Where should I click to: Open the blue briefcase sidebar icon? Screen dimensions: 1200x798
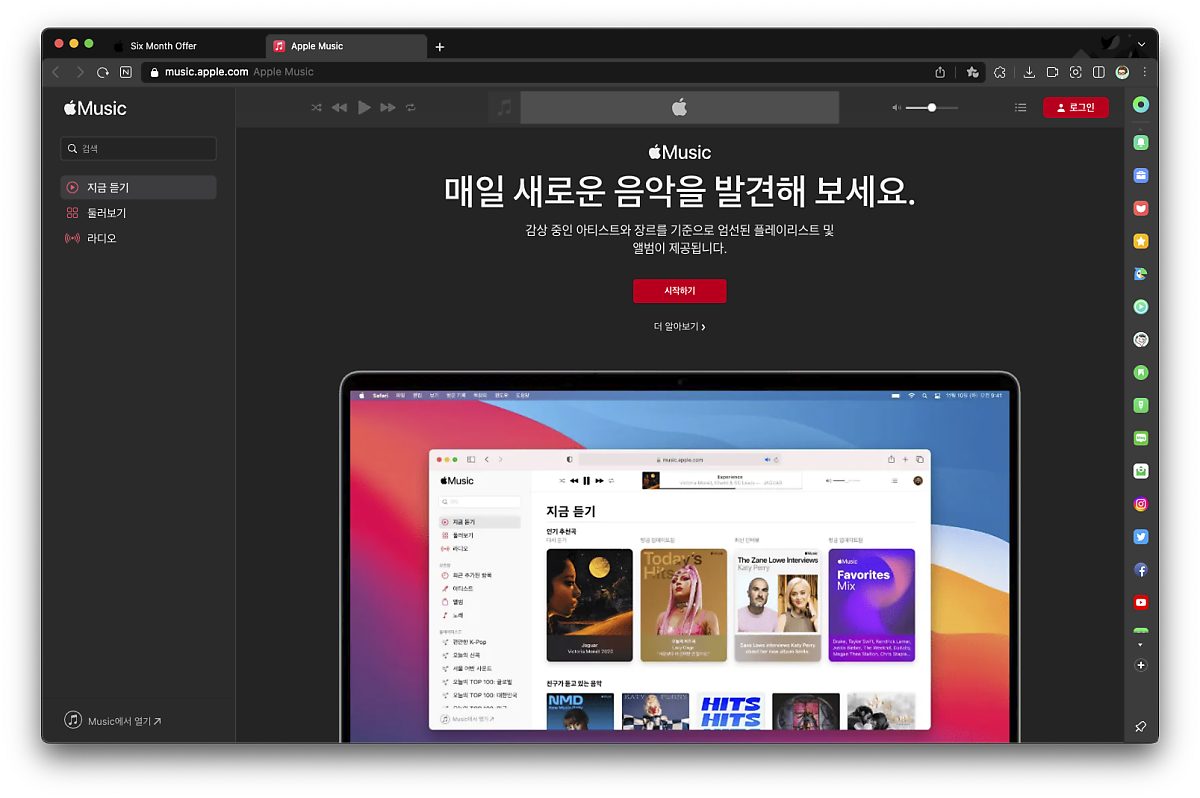click(x=1141, y=176)
